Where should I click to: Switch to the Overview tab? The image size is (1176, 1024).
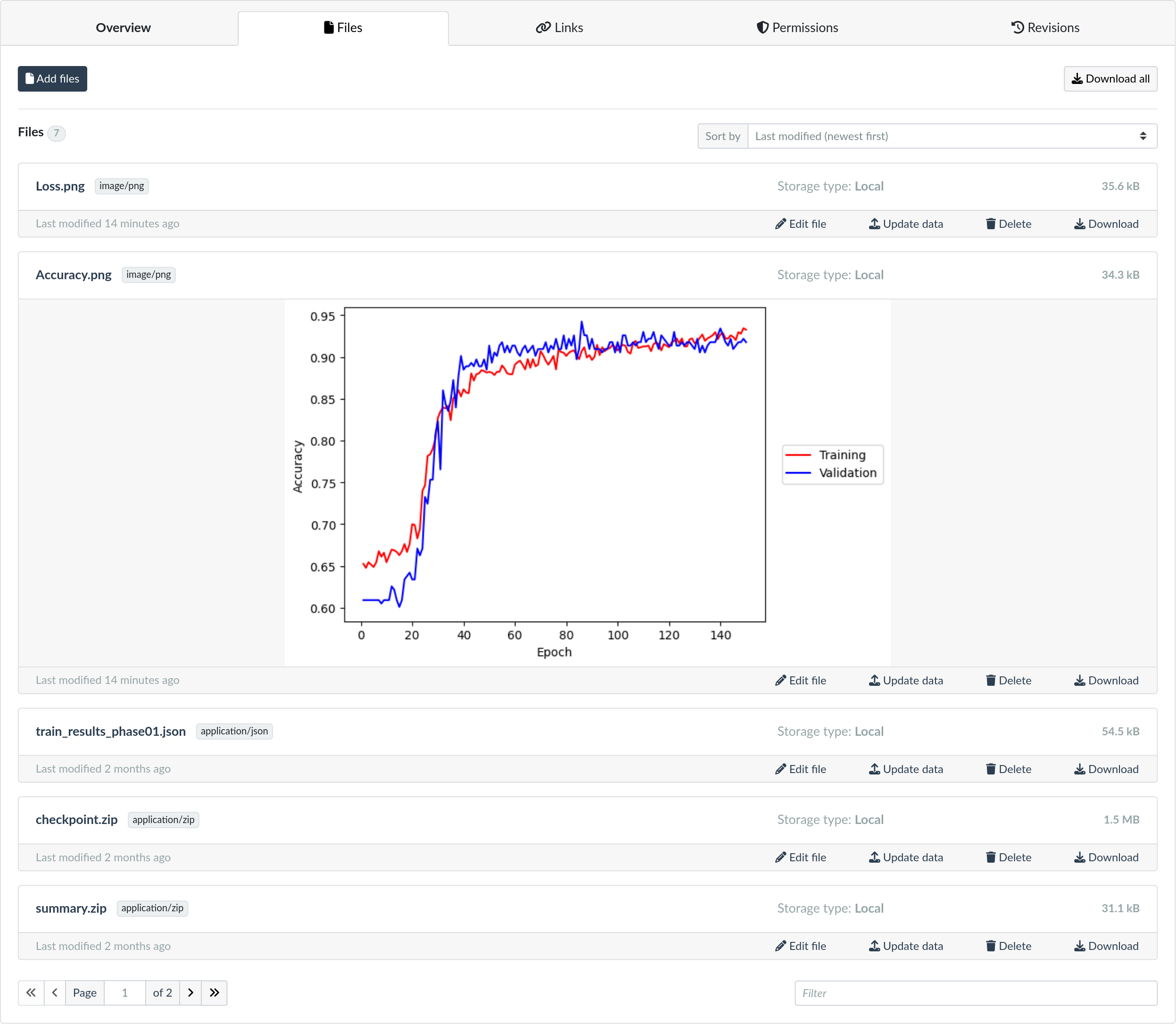[123, 27]
